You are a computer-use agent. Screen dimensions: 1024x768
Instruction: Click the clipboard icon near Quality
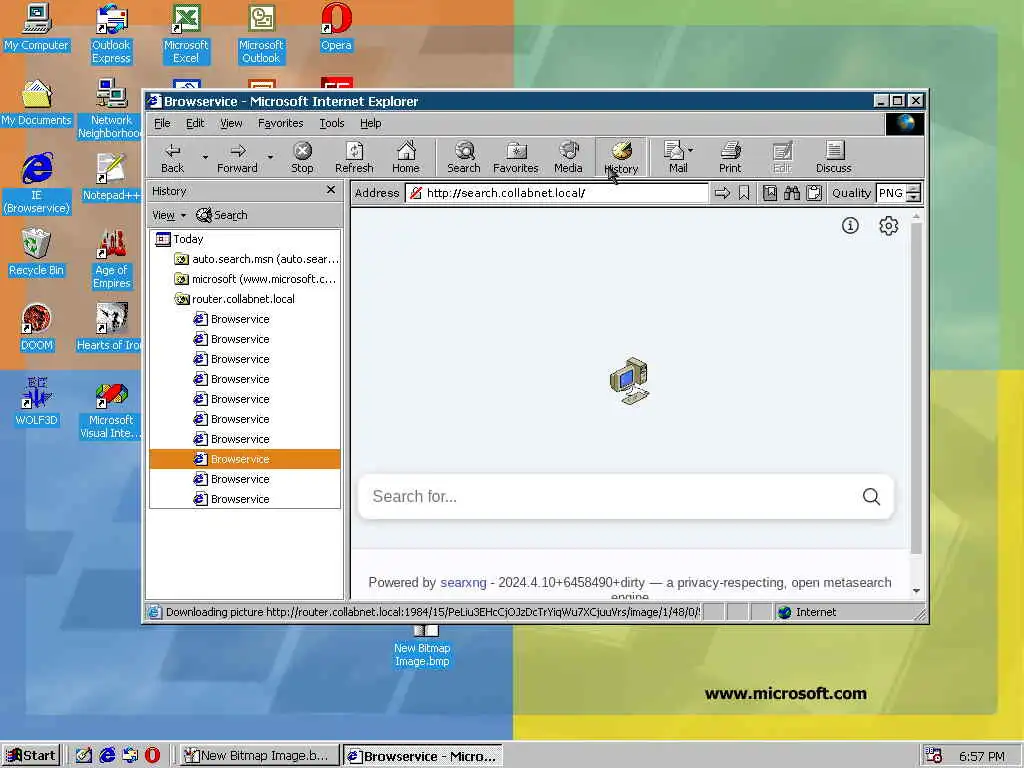814,193
